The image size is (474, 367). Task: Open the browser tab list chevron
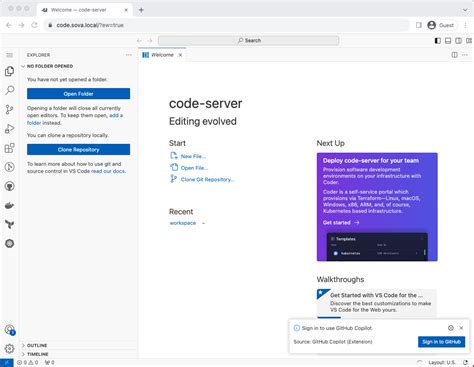[x=465, y=10]
